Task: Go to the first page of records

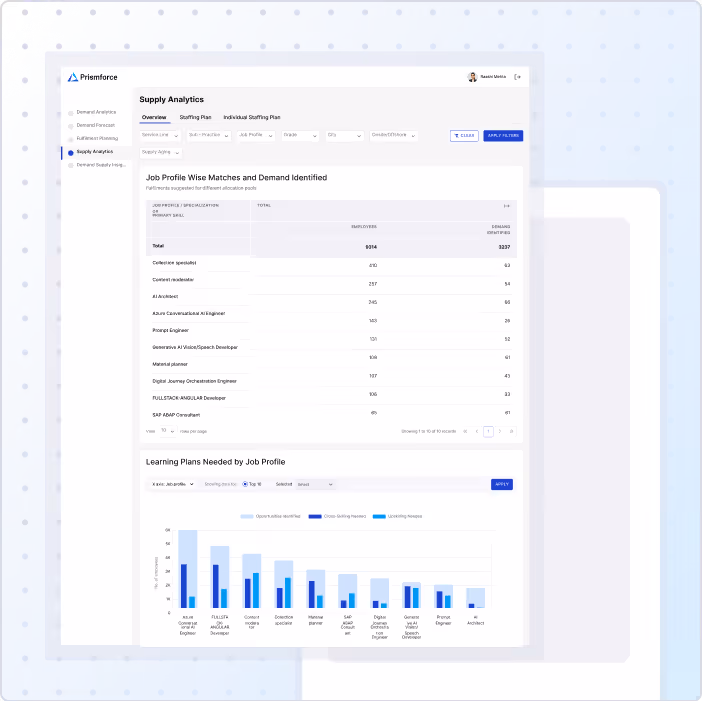Action: tap(465, 431)
